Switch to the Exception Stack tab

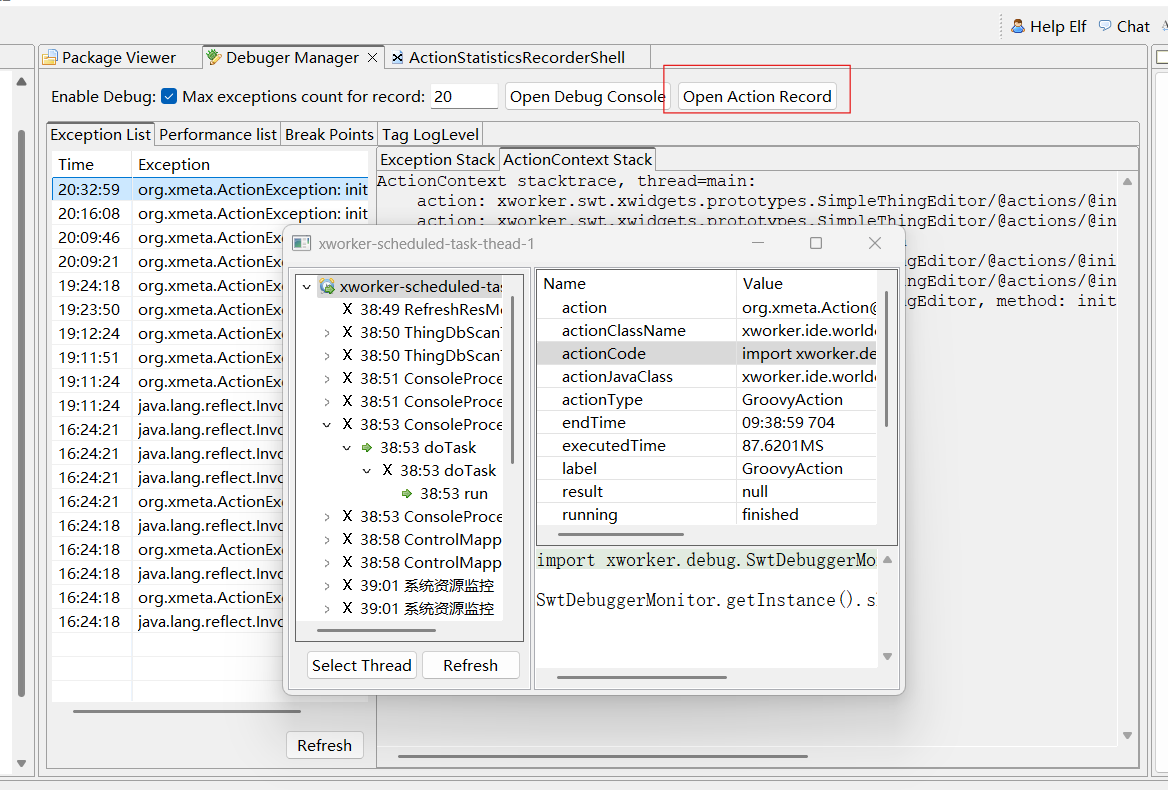(437, 159)
